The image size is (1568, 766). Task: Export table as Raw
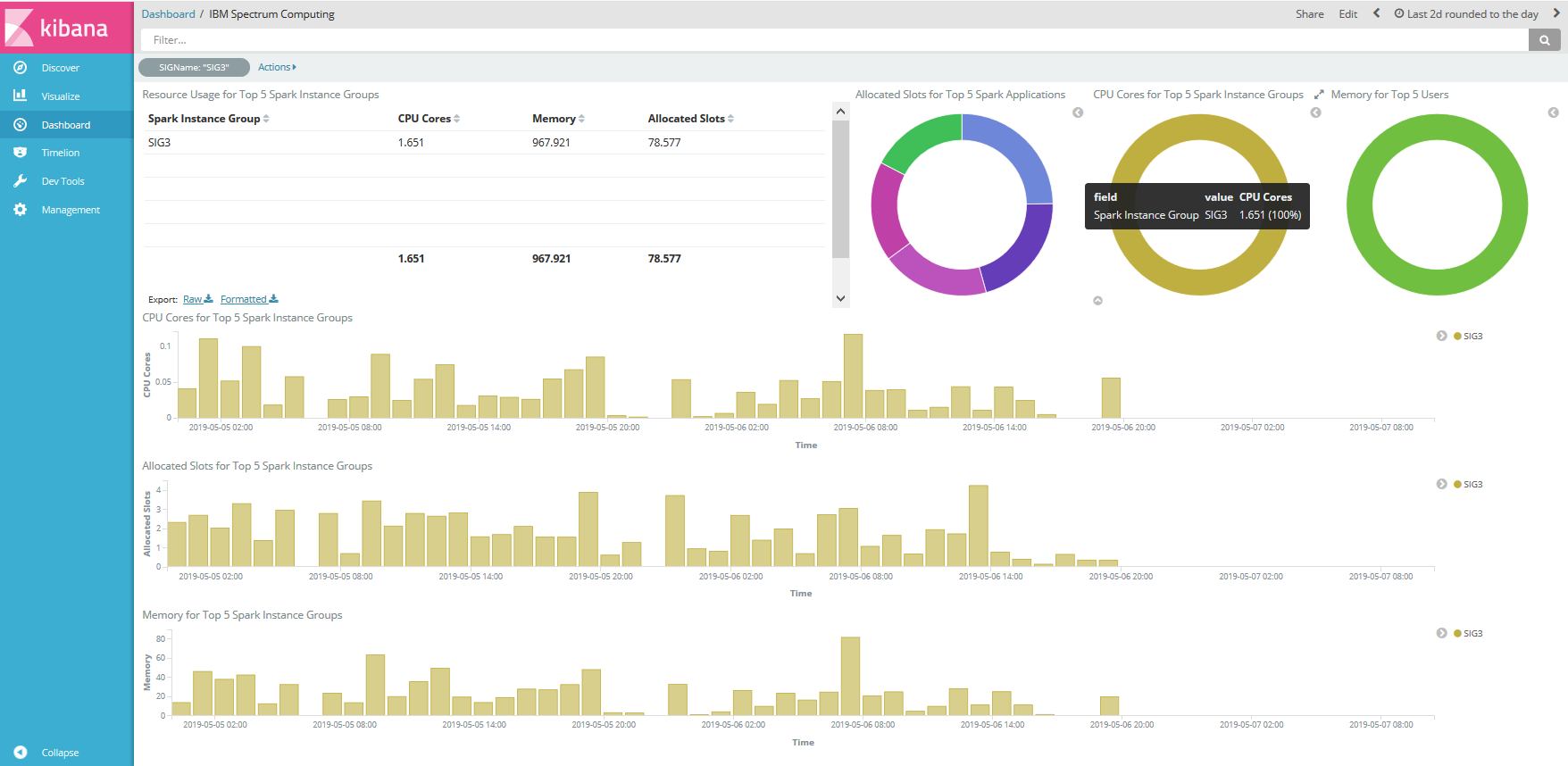(198, 299)
